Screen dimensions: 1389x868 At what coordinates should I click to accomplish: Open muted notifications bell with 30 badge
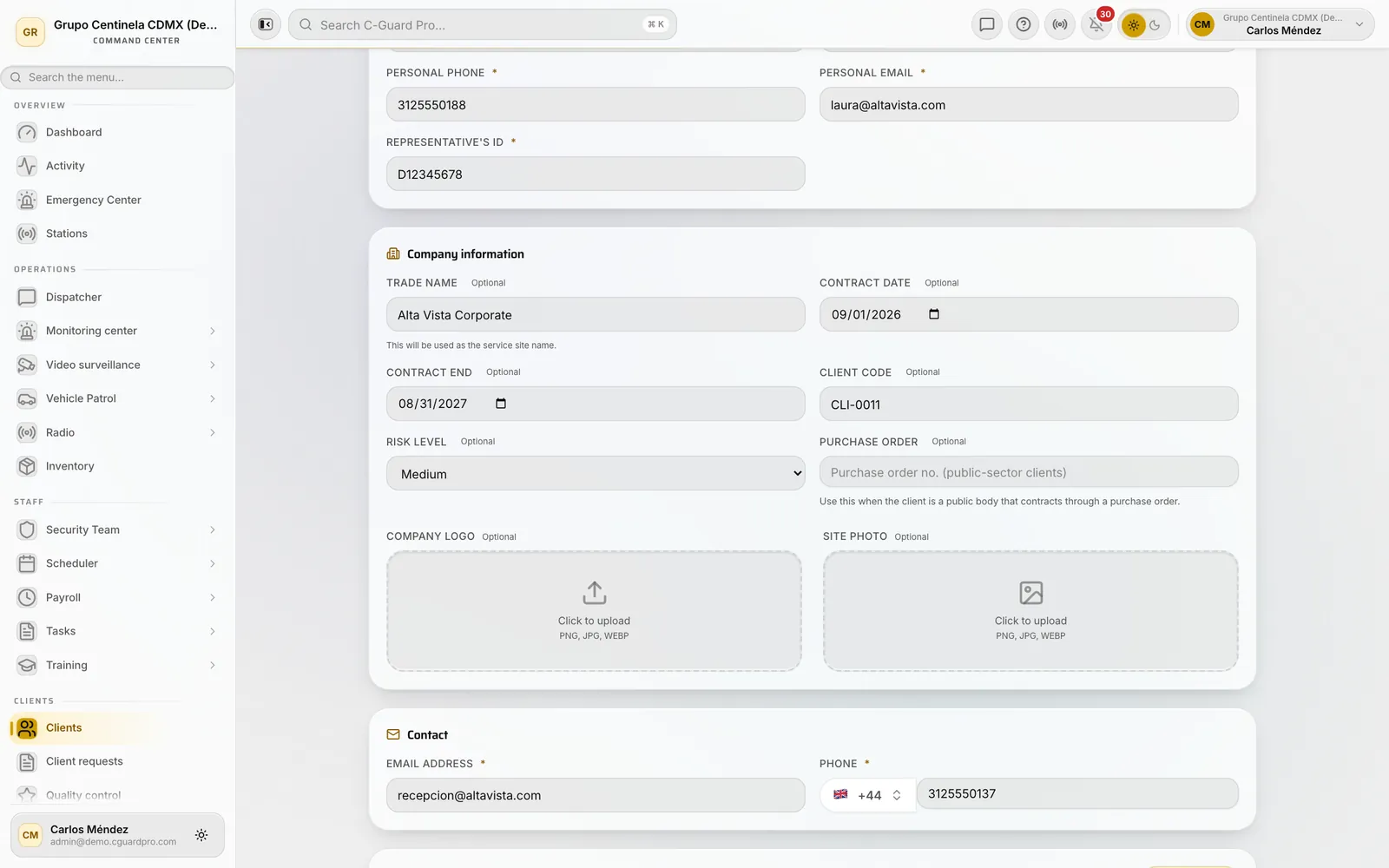(x=1096, y=24)
